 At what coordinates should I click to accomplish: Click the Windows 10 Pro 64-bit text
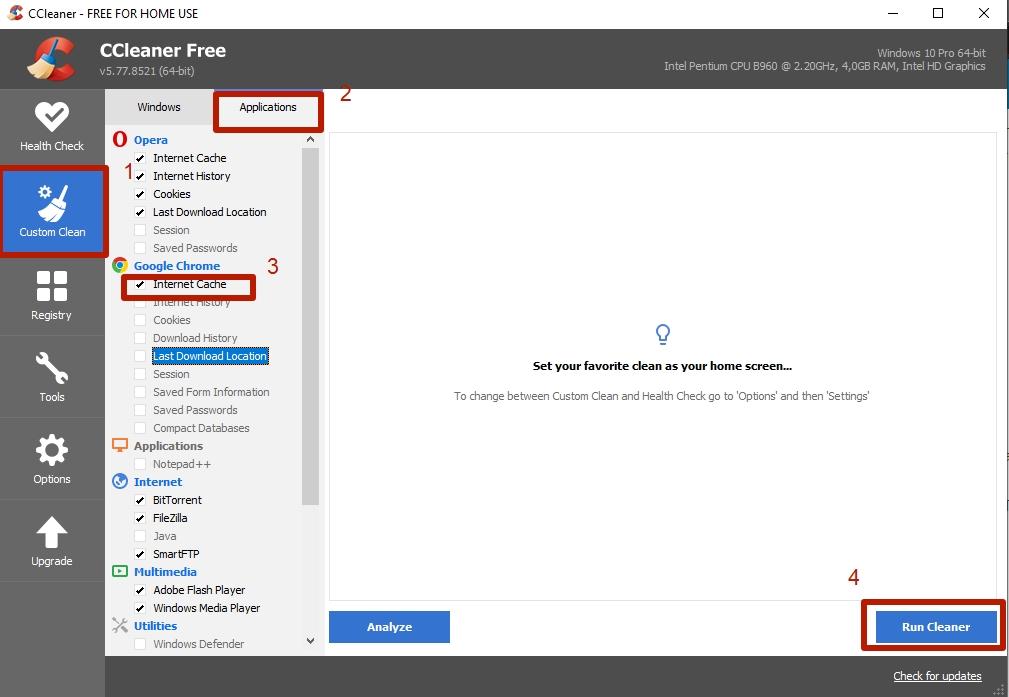(931, 53)
